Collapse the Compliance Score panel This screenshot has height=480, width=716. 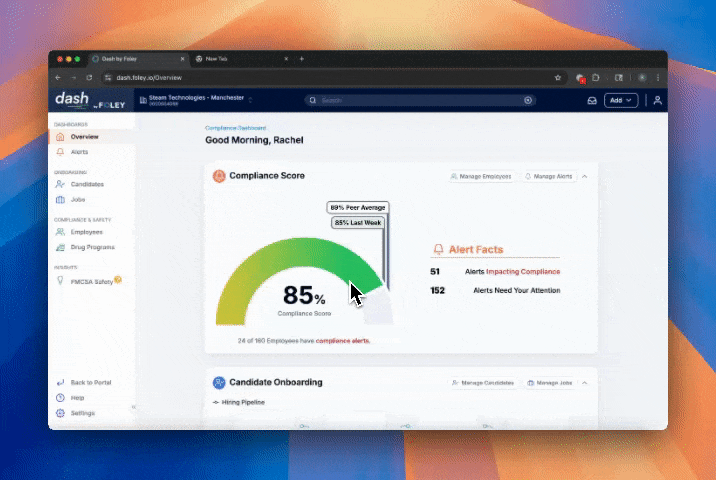[x=585, y=176]
